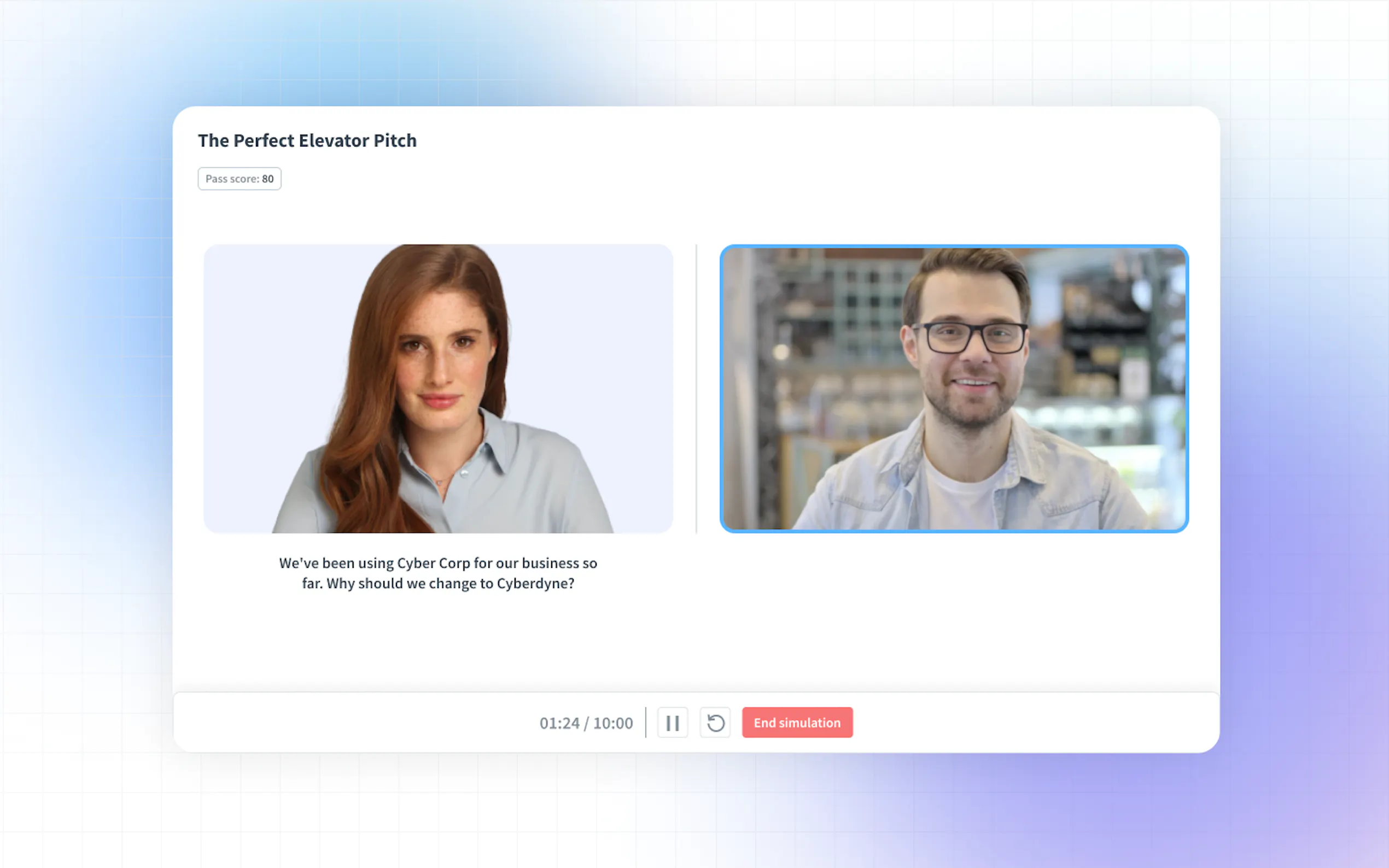The image size is (1389, 868).
Task: Restart the simulation with the reset icon
Action: tap(715, 722)
